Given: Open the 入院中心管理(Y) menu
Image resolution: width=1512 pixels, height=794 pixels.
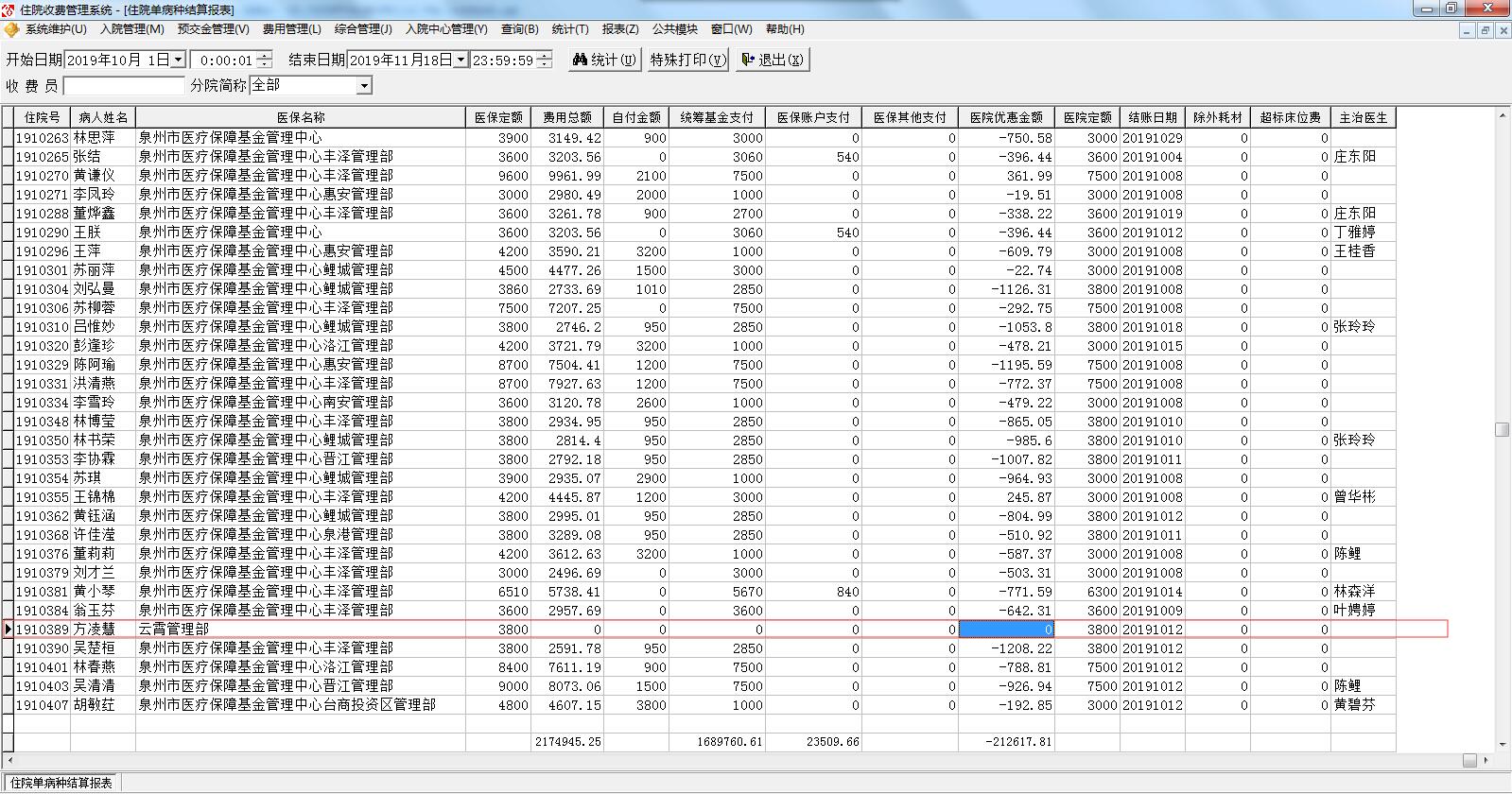Looking at the screenshot, I should [446, 29].
